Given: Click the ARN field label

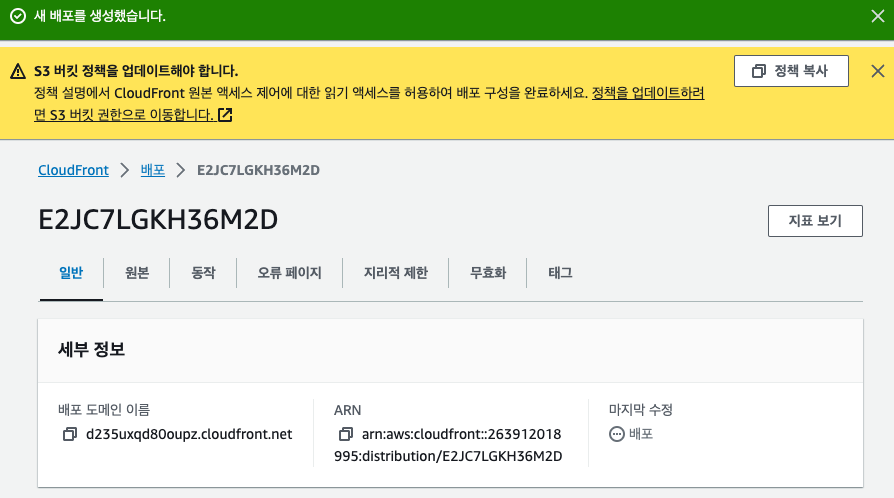Looking at the screenshot, I should tap(347, 410).
